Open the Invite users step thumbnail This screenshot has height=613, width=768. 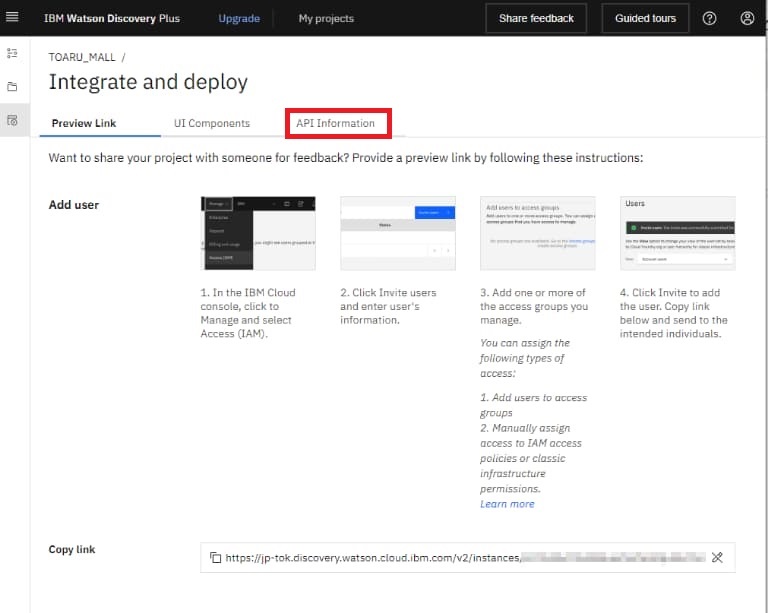click(x=397, y=233)
